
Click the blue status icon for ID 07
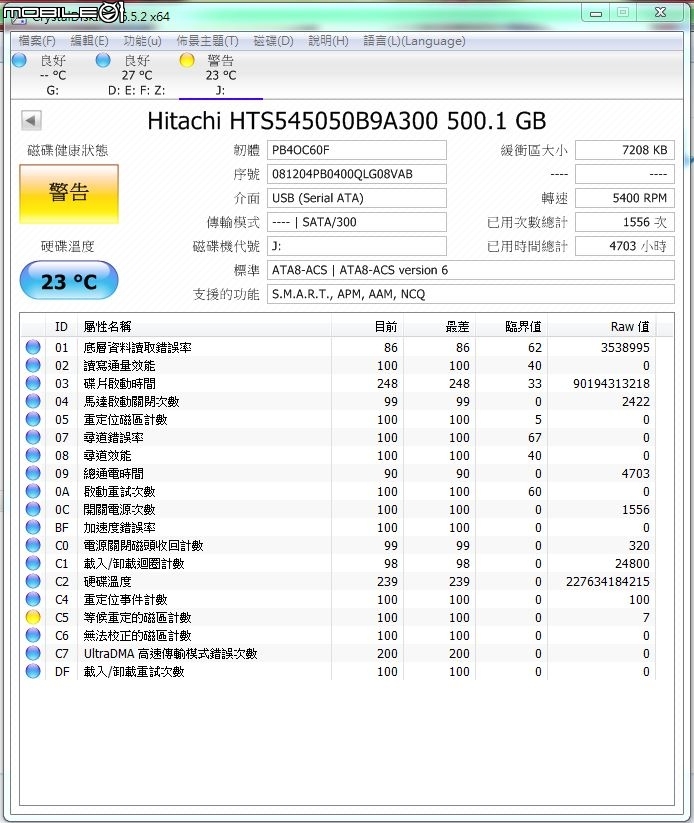(33, 437)
